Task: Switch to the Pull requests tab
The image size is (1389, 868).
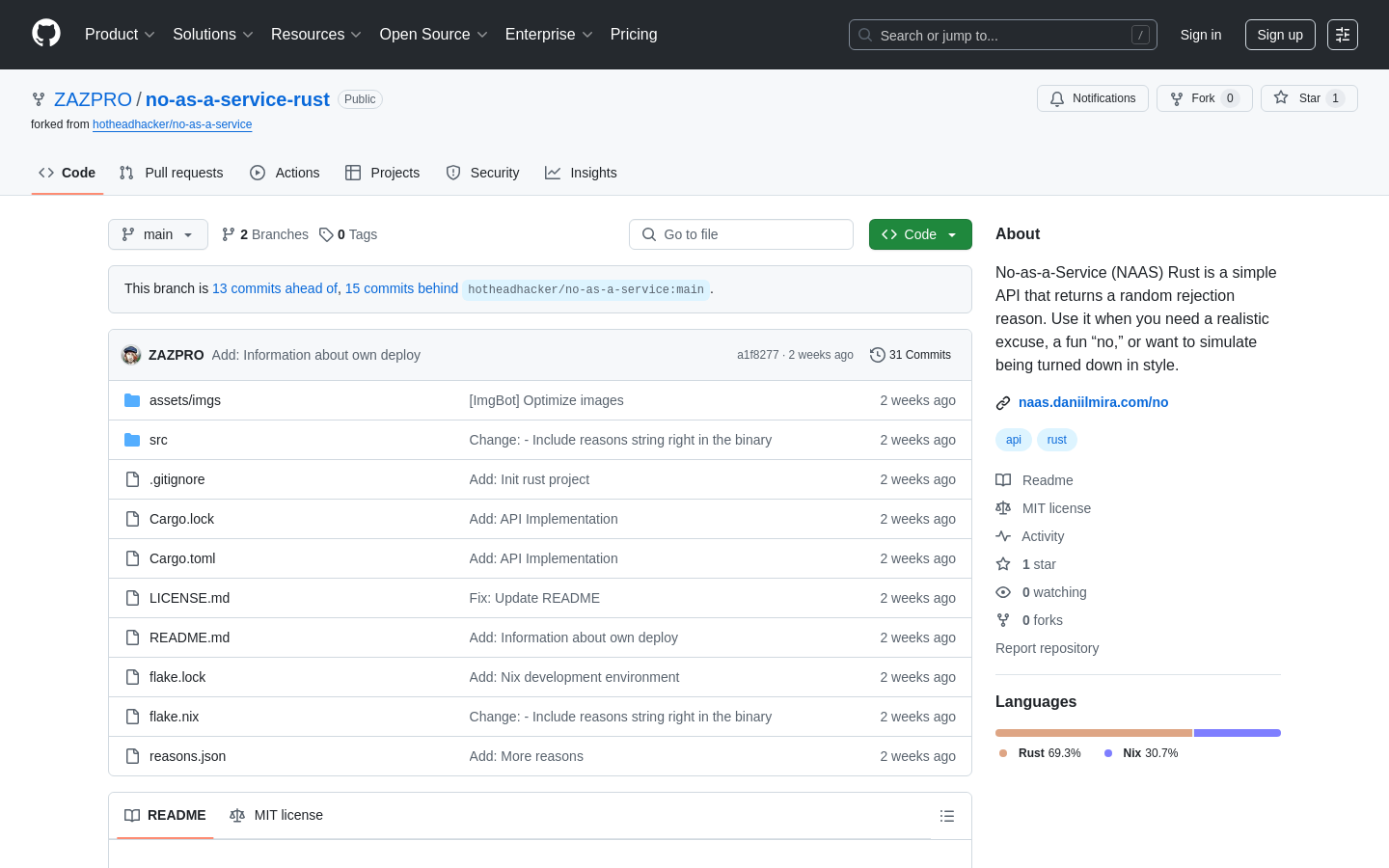Action: (x=172, y=173)
